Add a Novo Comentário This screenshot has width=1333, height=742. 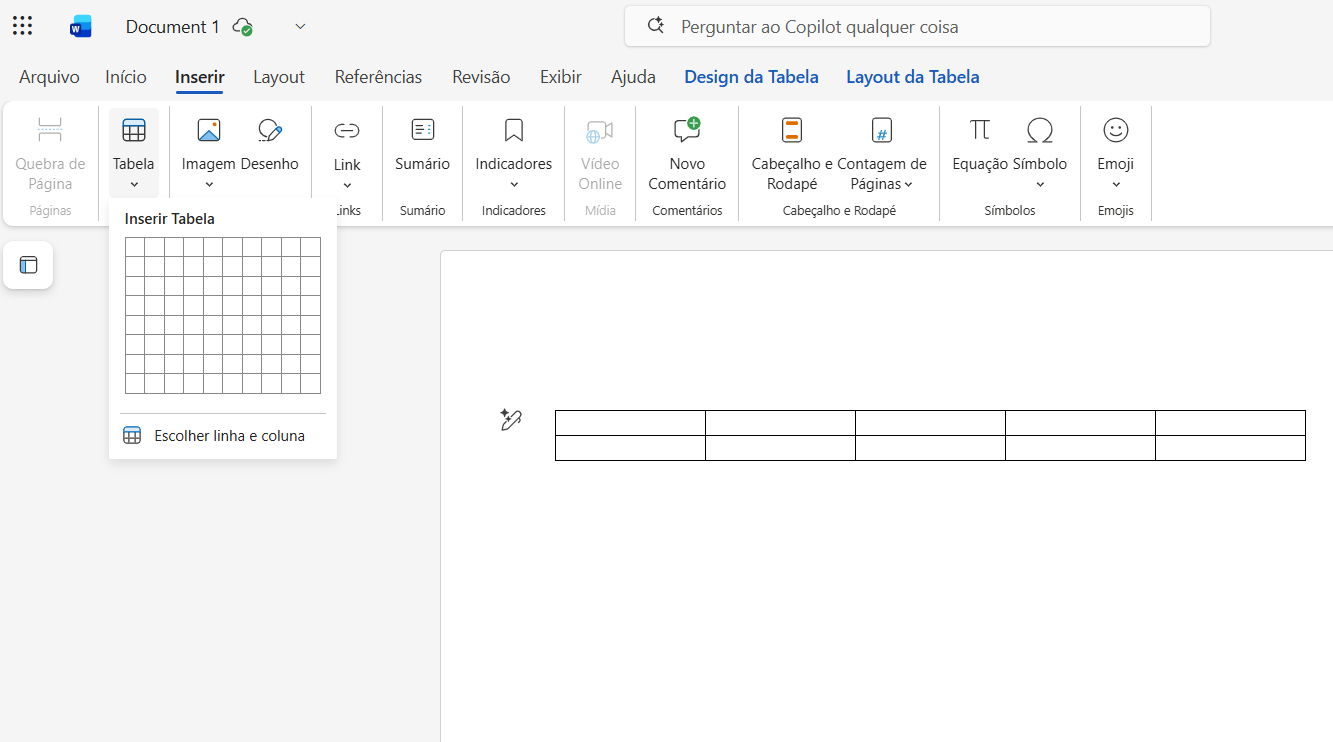(687, 152)
